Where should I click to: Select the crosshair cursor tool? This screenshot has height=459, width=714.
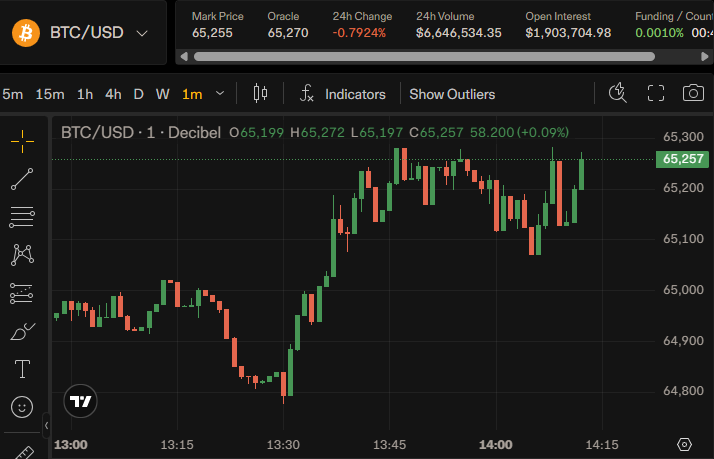[x=22, y=142]
